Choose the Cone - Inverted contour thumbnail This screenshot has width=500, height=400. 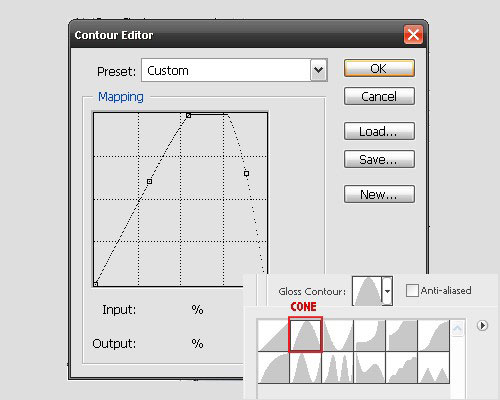coord(338,335)
